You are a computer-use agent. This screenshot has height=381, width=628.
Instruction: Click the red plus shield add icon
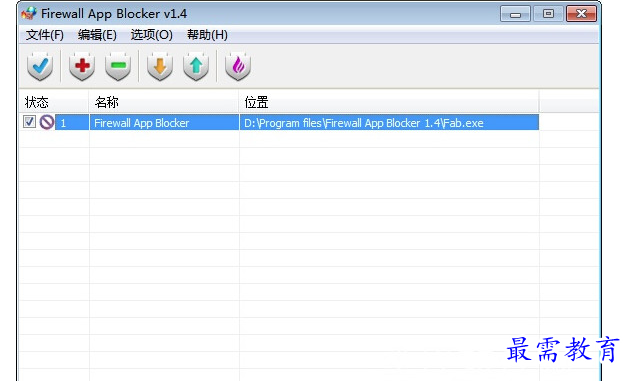click(x=82, y=67)
